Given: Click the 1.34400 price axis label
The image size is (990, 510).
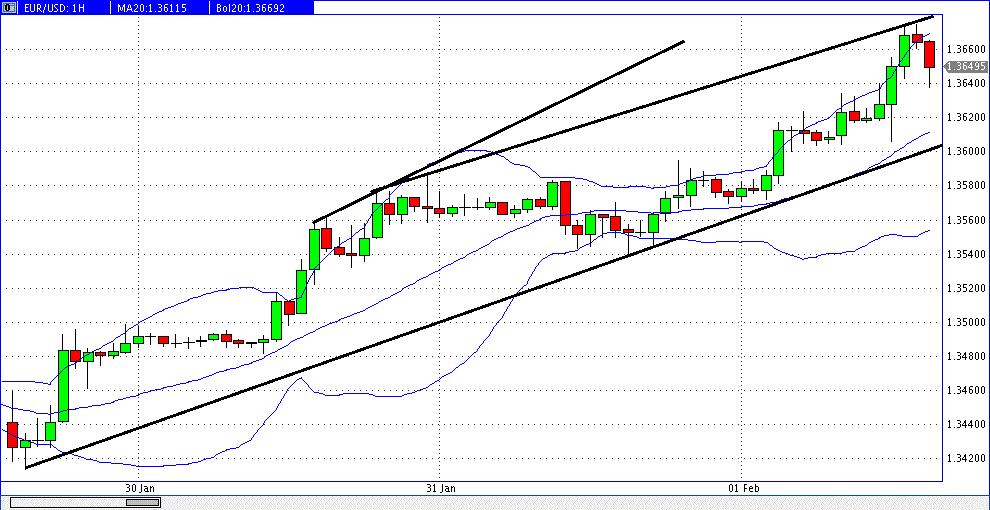Looking at the screenshot, I should pyautogui.click(x=967, y=425).
